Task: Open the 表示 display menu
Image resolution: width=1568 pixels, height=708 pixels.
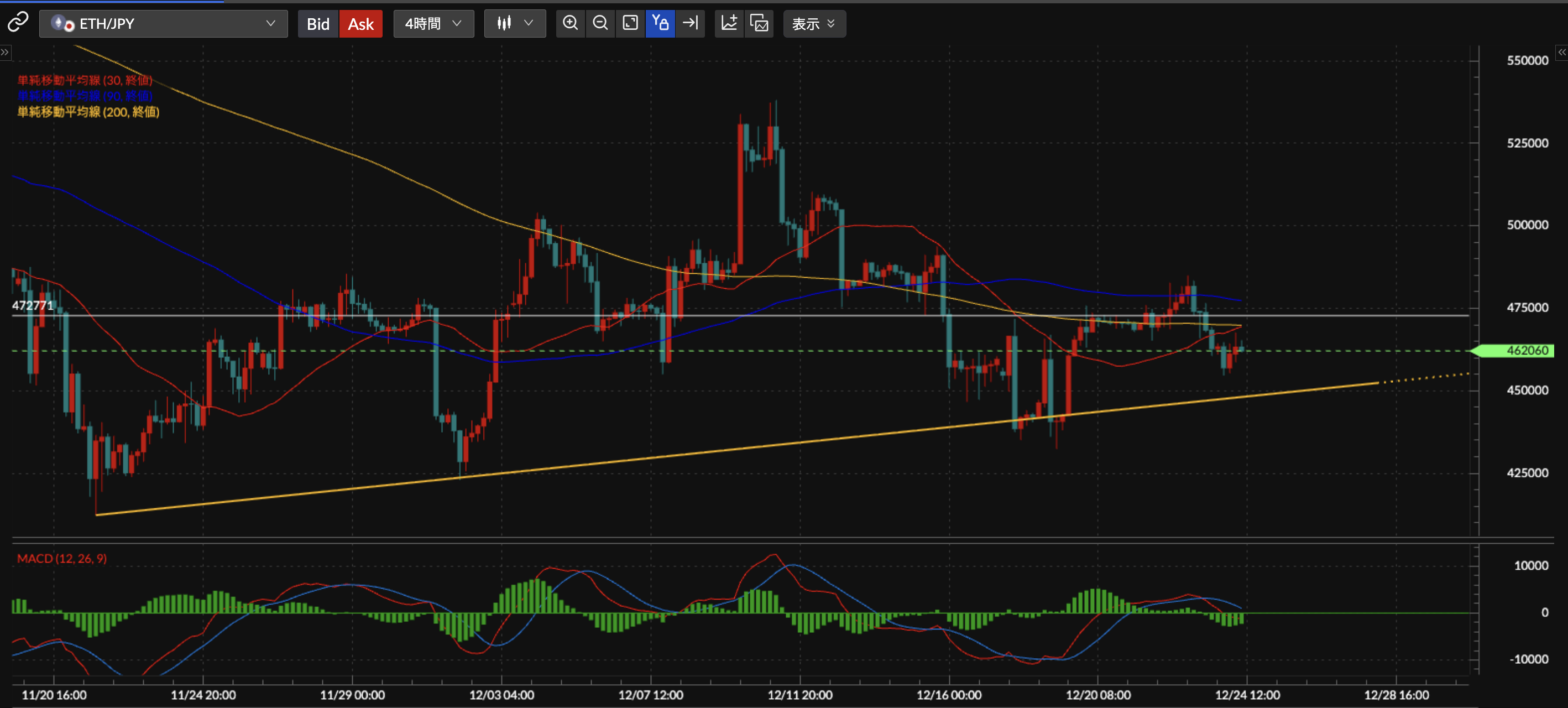Action: (x=814, y=24)
